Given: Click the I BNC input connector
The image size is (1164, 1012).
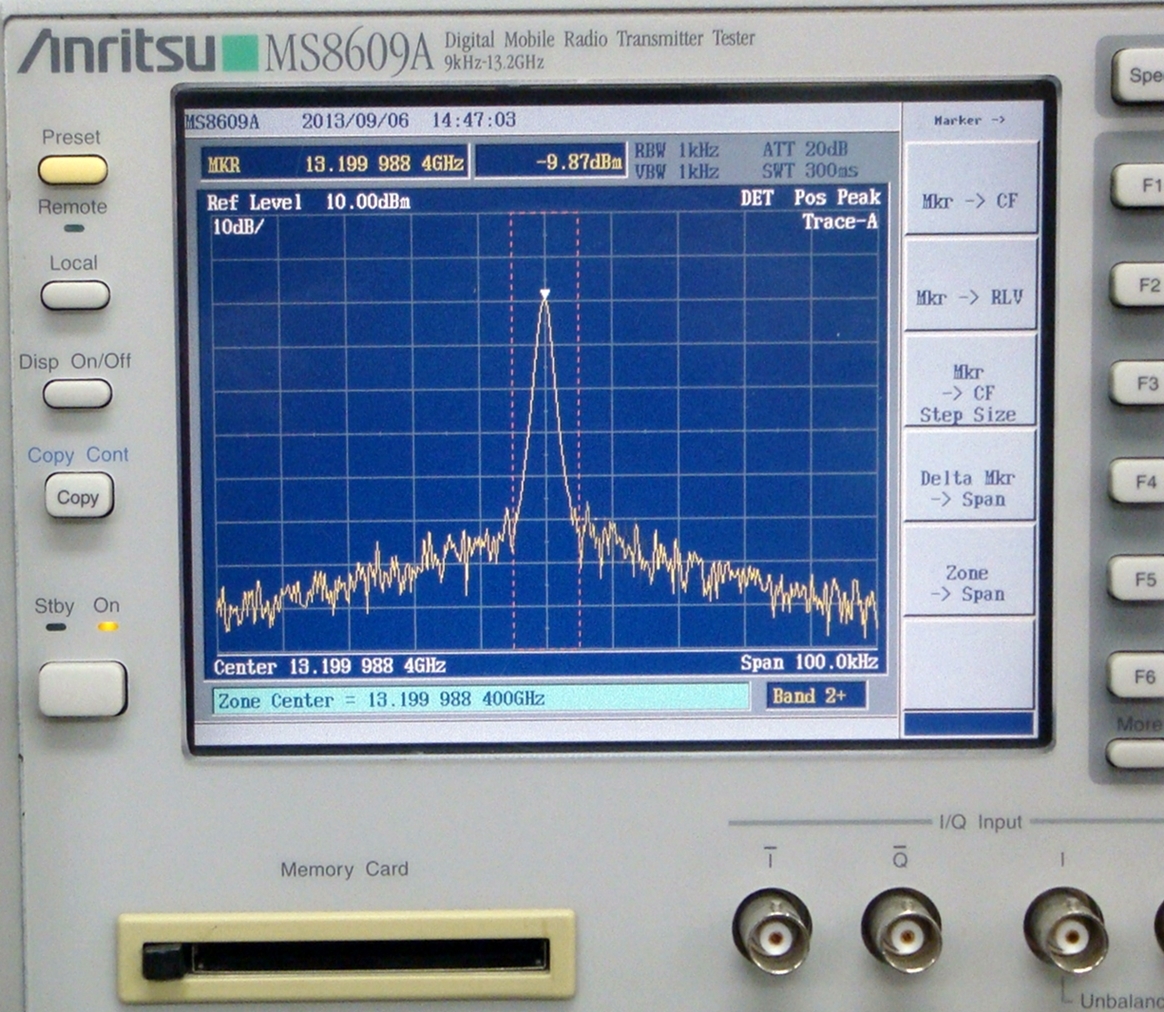Looking at the screenshot, I should pyautogui.click(x=1065, y=930).
